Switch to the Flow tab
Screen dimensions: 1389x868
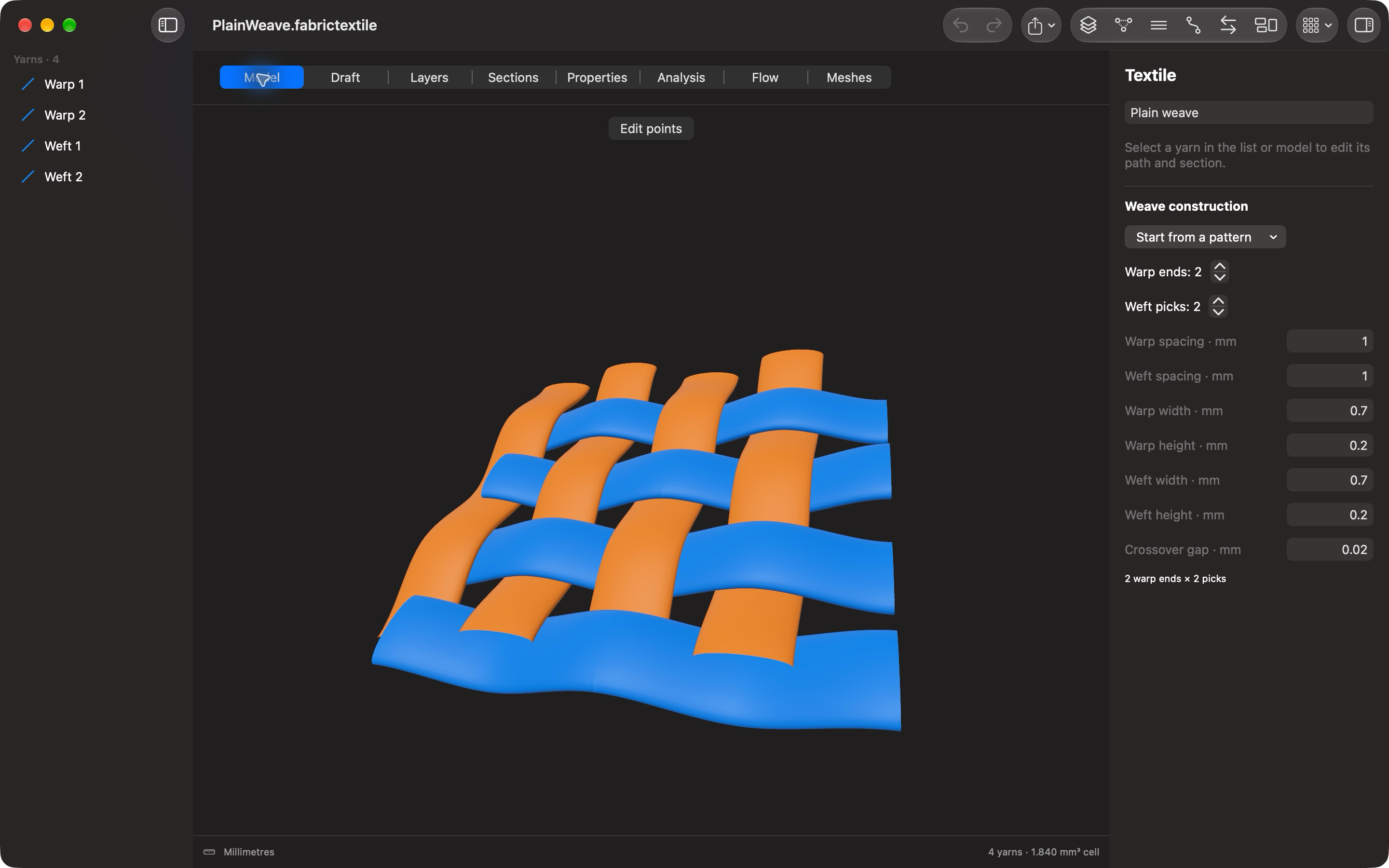pyautogui.click(x=765, y=78)
